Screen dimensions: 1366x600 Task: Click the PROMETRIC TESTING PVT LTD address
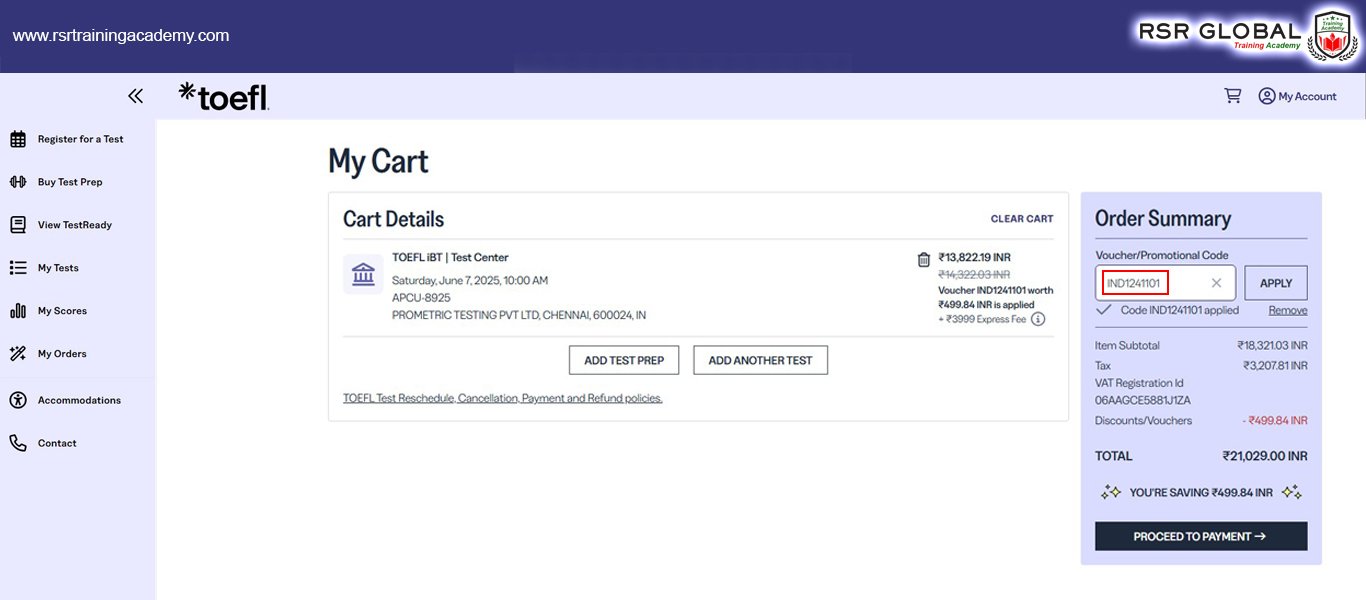point(519,315)
